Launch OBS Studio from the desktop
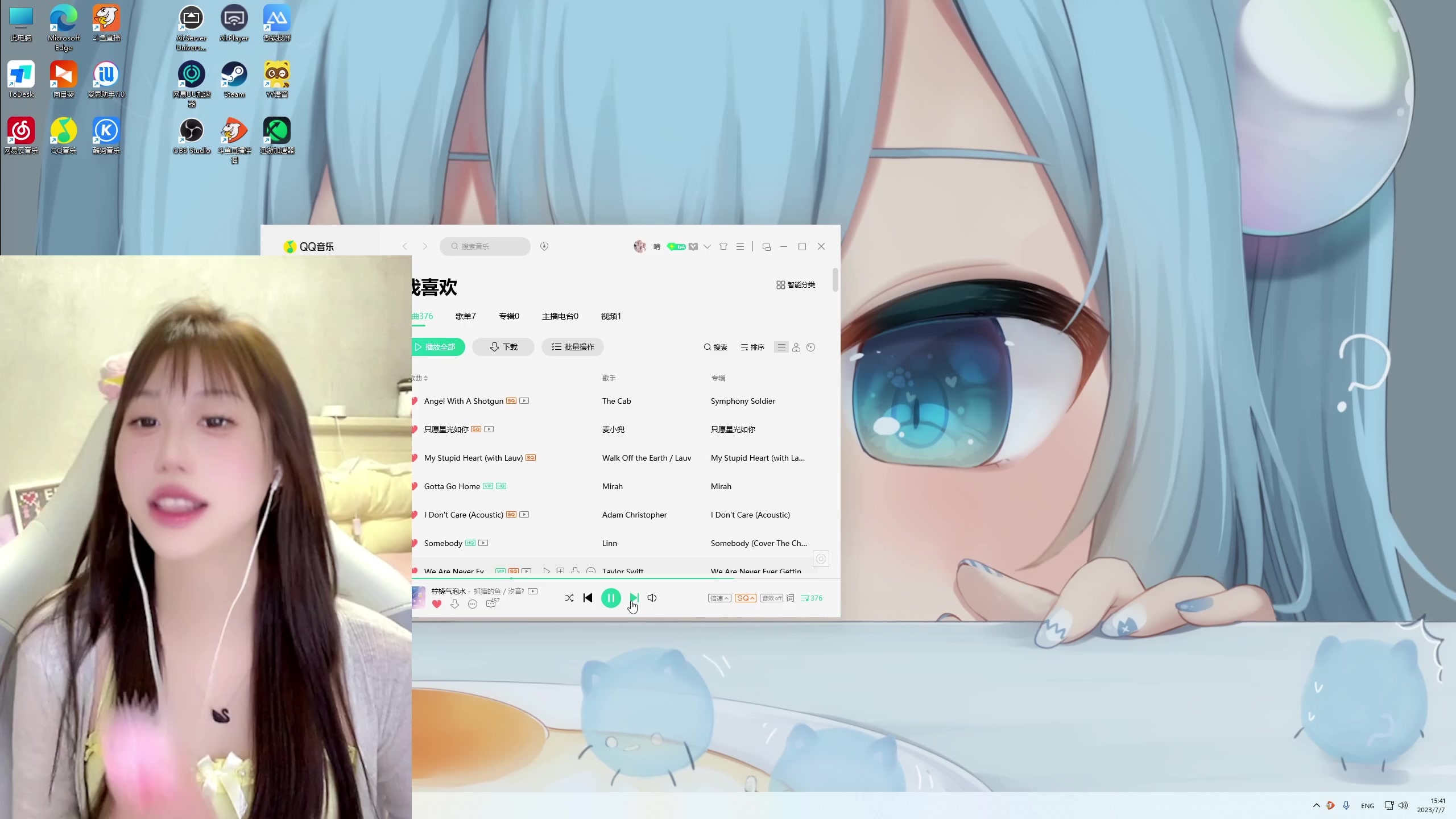Image resolution: width=1456 pixels, height=819 pixels. click(192, 136)
